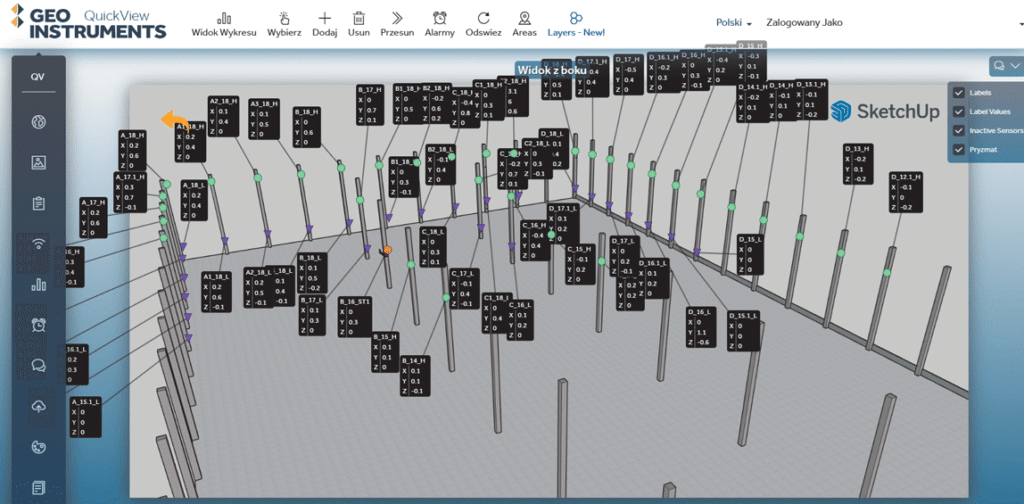Click the Usun trash icon
Screen dimensions: 1024x504
pos(358,19)
